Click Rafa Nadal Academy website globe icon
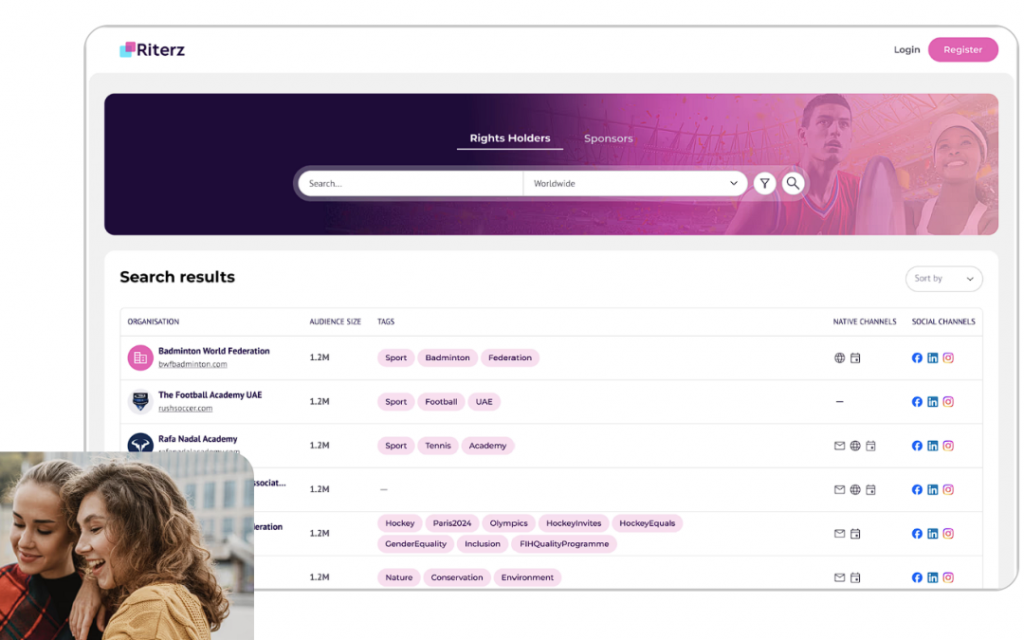Viewport: 1024px width, 640px height. tap(855, 446)
